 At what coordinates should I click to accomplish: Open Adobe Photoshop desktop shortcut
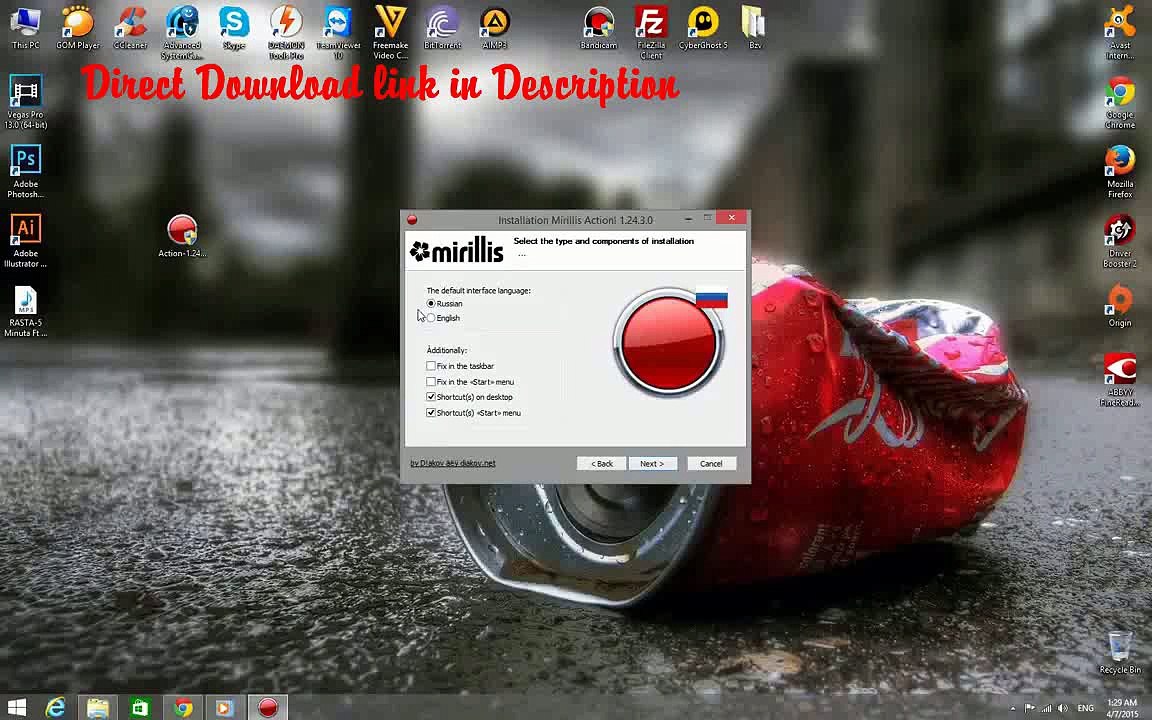point(26,172)
